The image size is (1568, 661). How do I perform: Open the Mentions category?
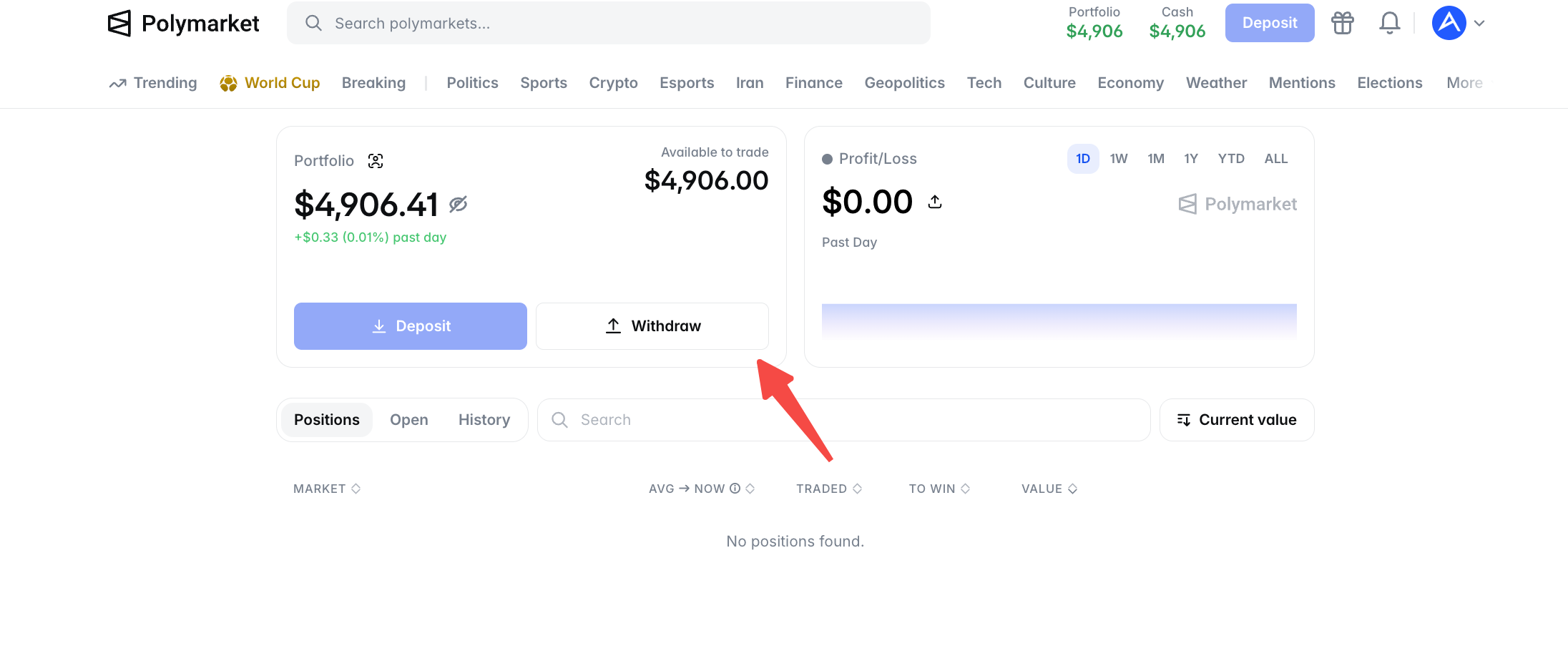point(1302,83)
